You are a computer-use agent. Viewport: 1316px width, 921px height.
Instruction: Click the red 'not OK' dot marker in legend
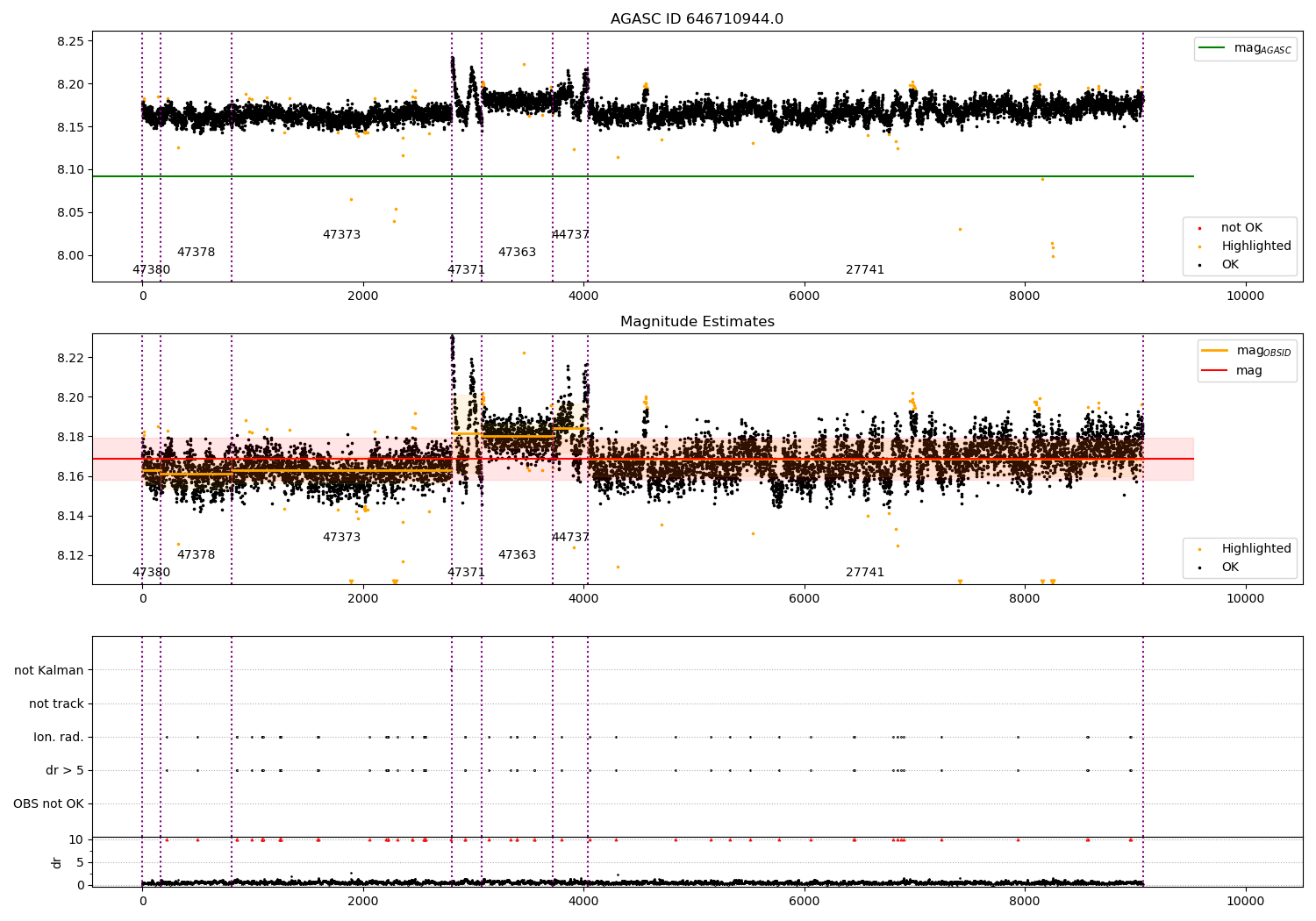1200,228
